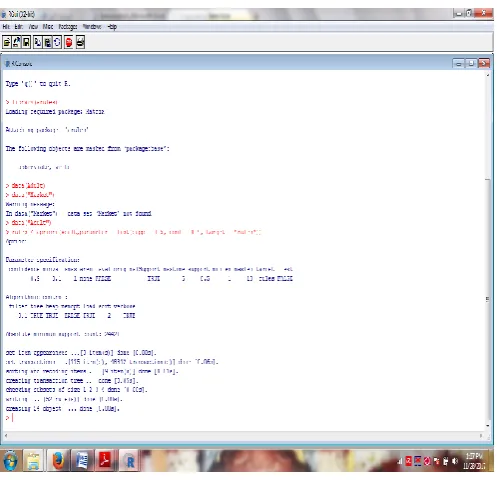Open the Windows menu
The image size is (497, 480).
(92, 27)
